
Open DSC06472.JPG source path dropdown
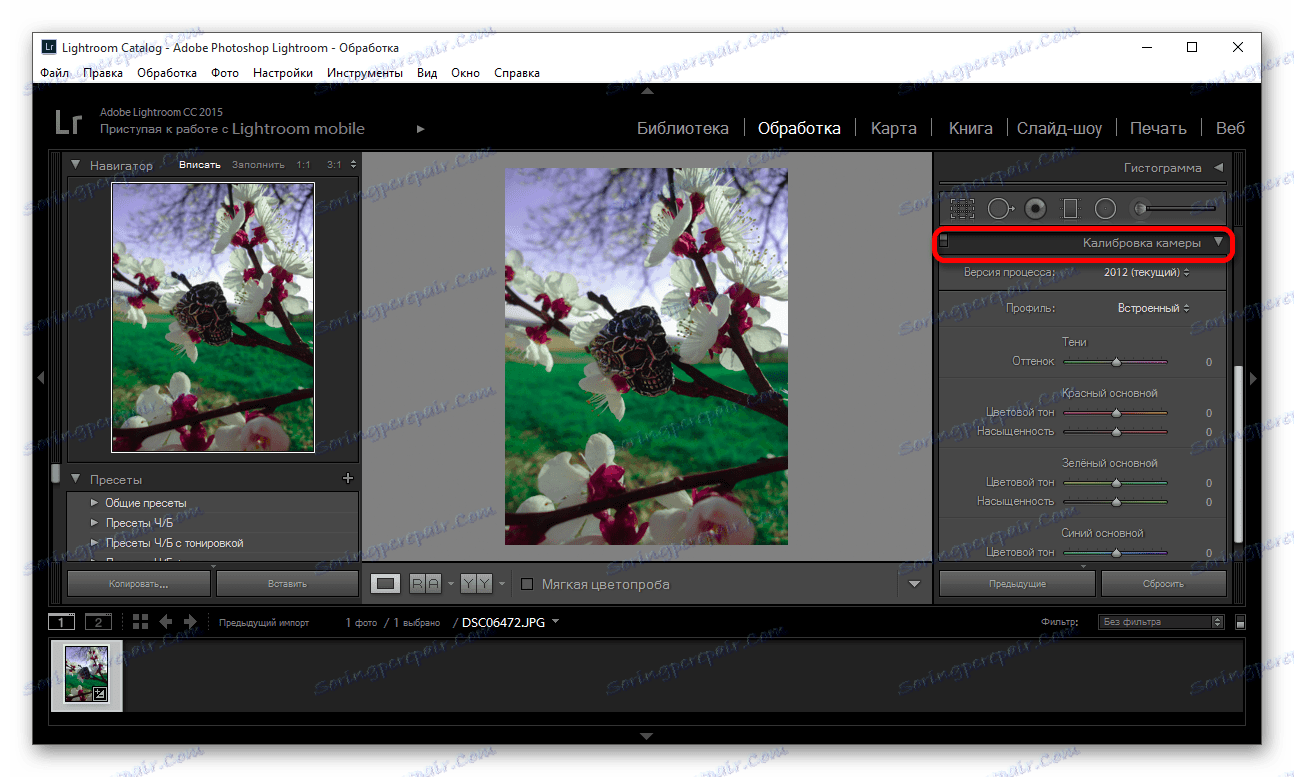(x=555, y=622)
